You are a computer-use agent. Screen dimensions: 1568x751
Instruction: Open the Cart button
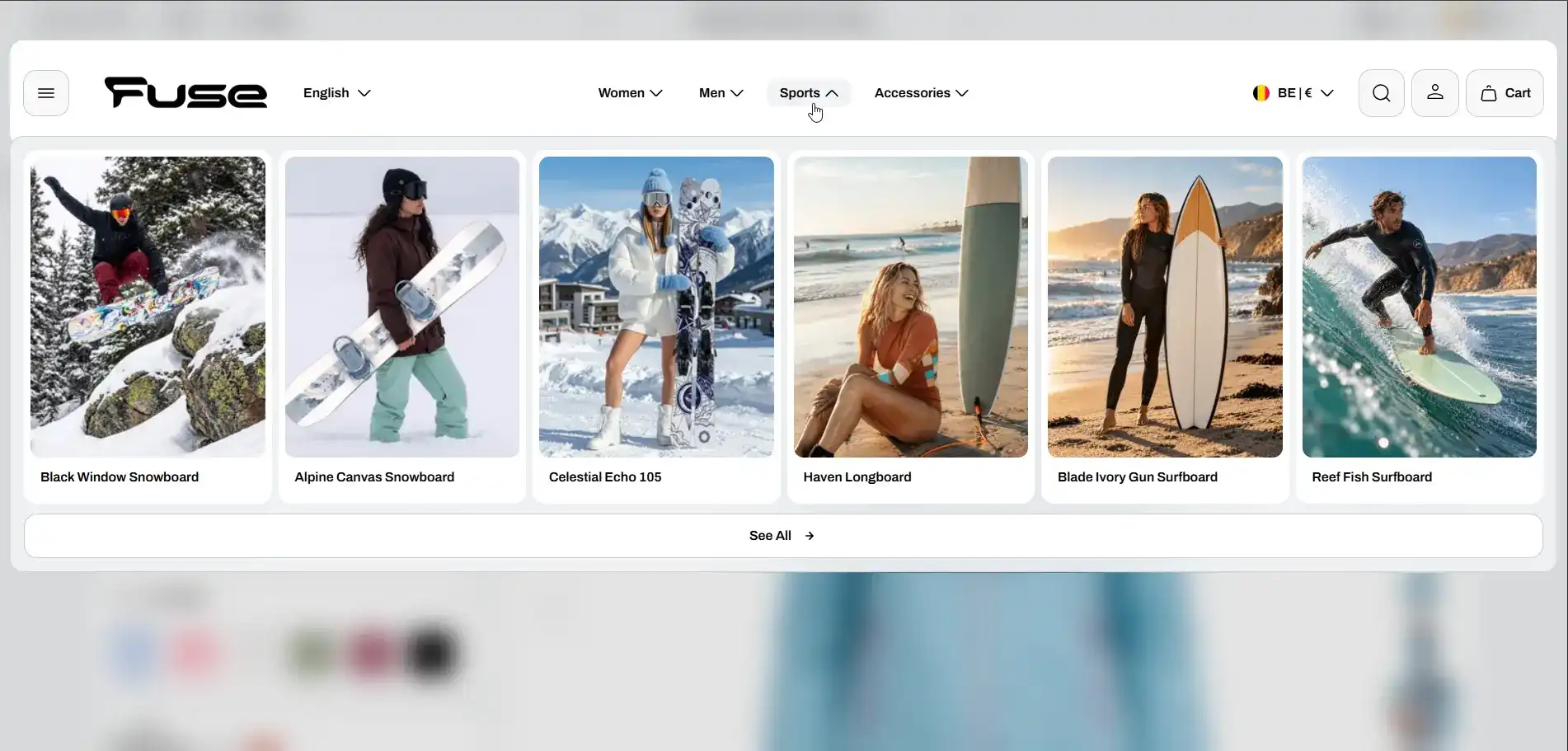1505,93
